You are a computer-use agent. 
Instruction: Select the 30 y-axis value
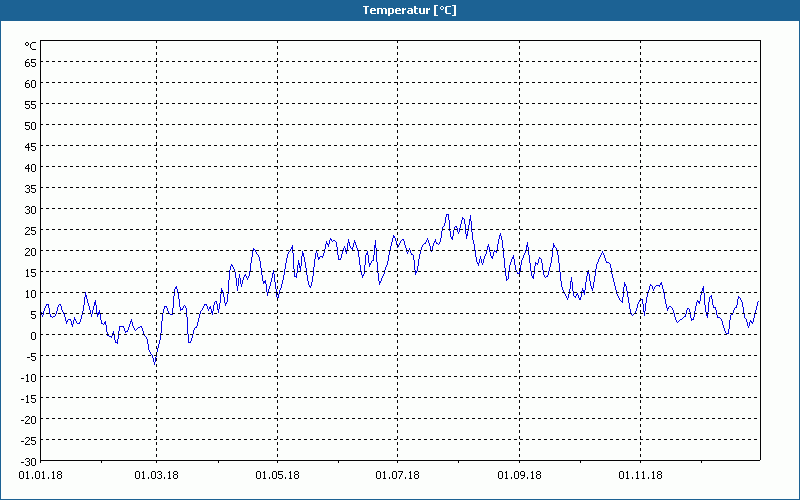tap(31, 210)
